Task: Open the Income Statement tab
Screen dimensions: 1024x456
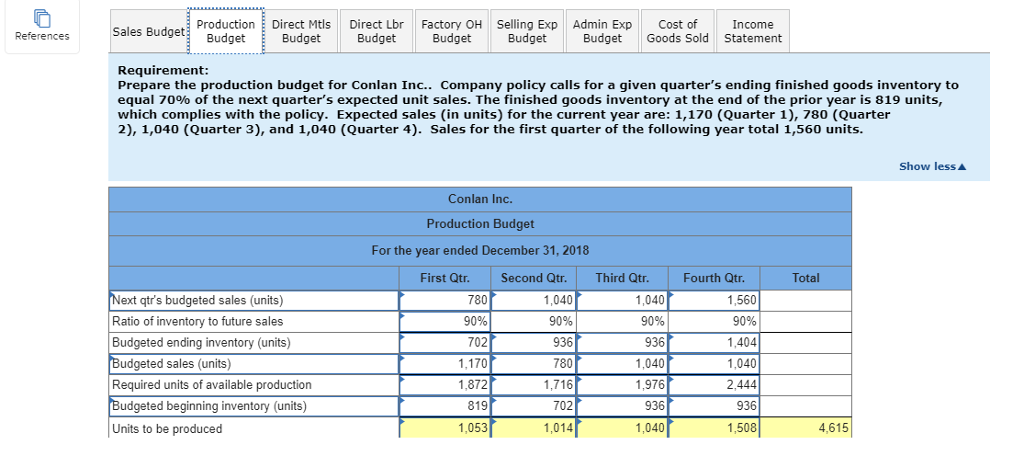Action: point(752,31)
